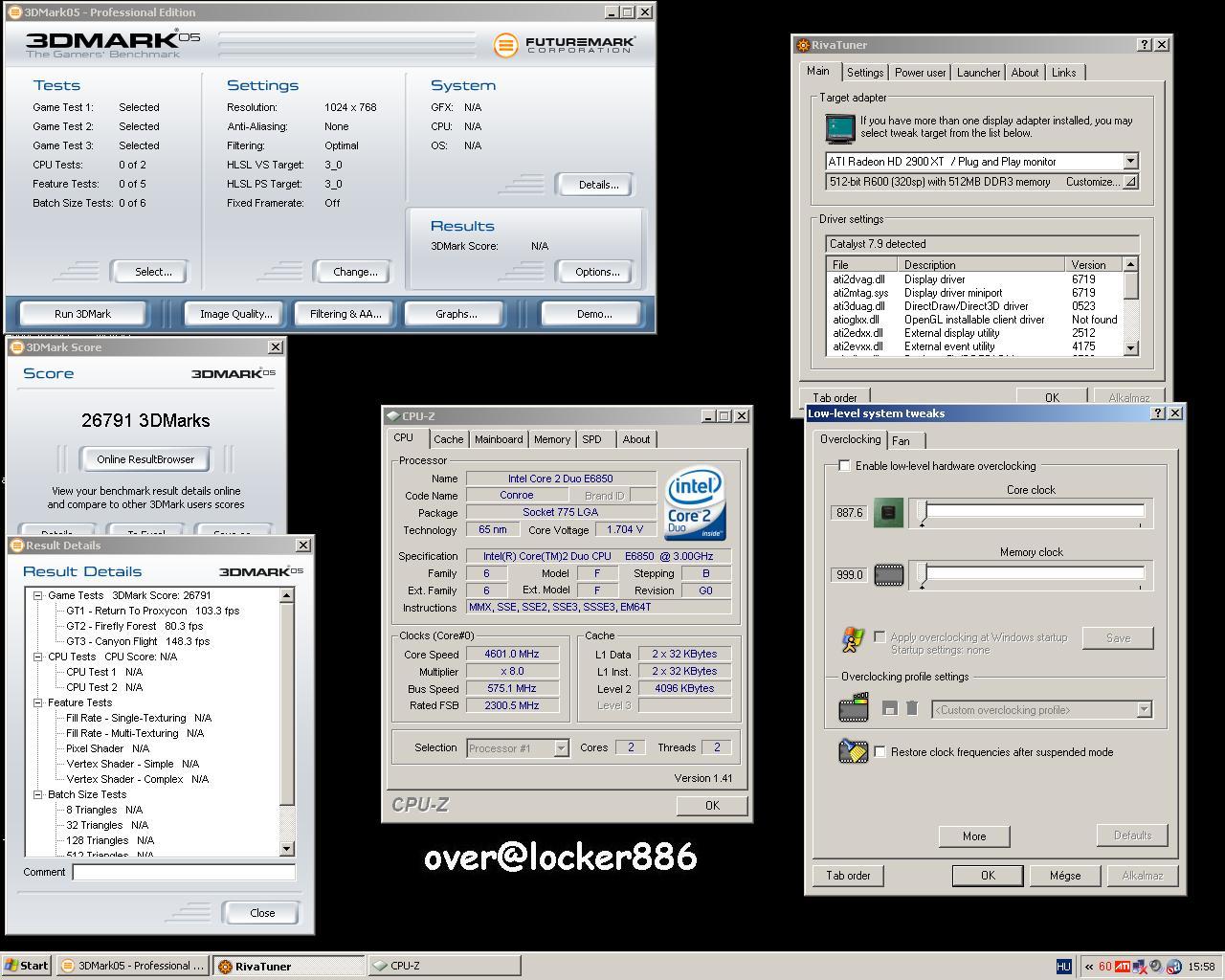Open the Online ResultBrowser
Screen dimensions: 1225x980
click(145, 459)
